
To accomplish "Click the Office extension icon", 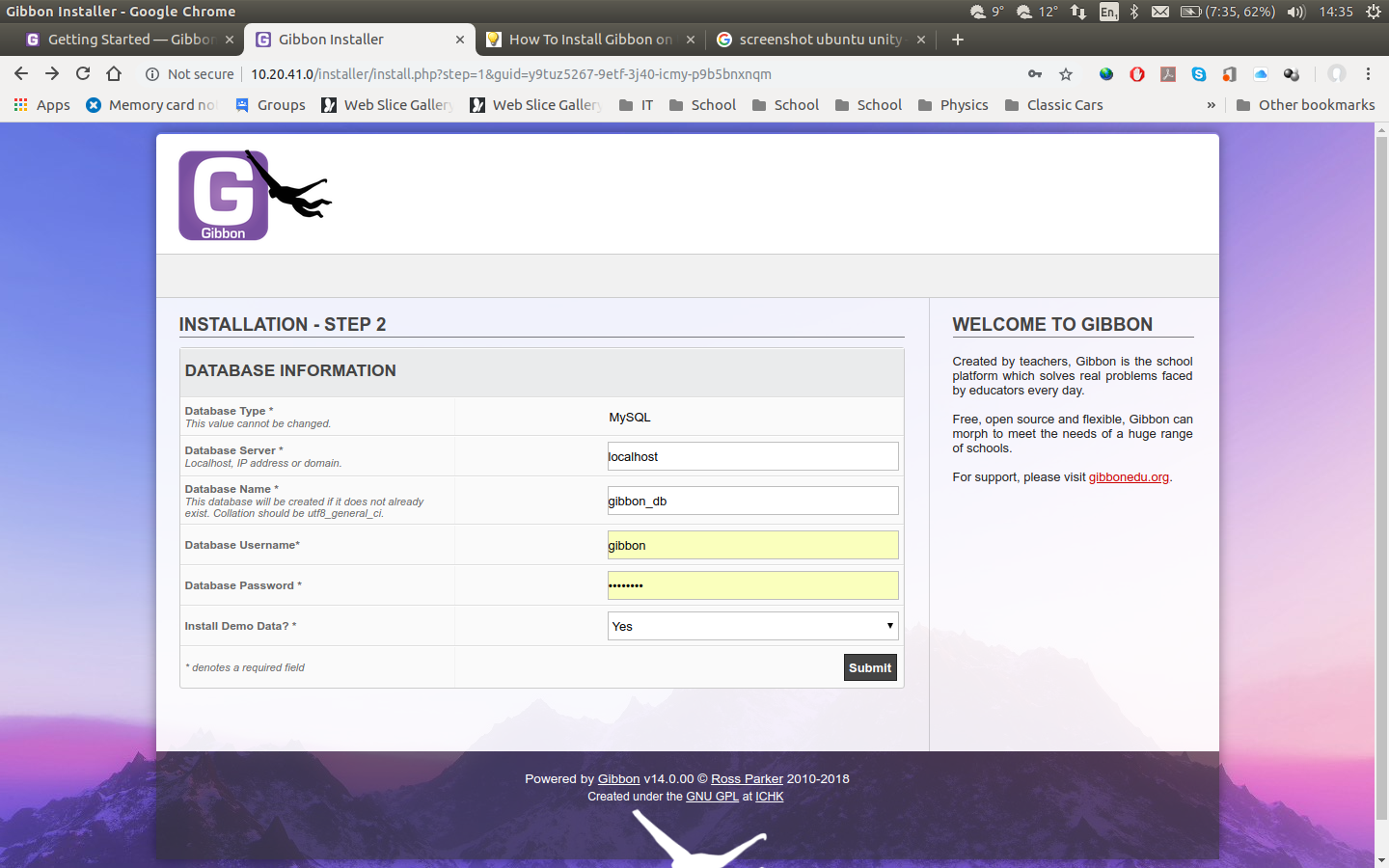I will coord(1230,74).
